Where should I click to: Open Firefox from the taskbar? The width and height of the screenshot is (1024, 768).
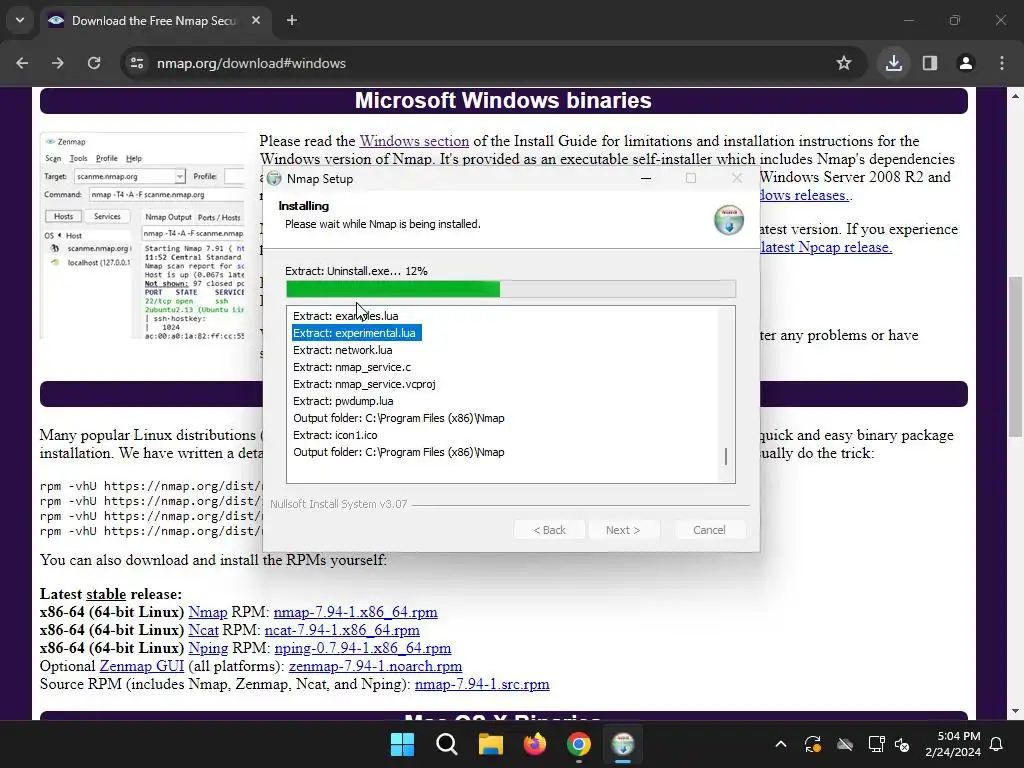coord(535,744)
